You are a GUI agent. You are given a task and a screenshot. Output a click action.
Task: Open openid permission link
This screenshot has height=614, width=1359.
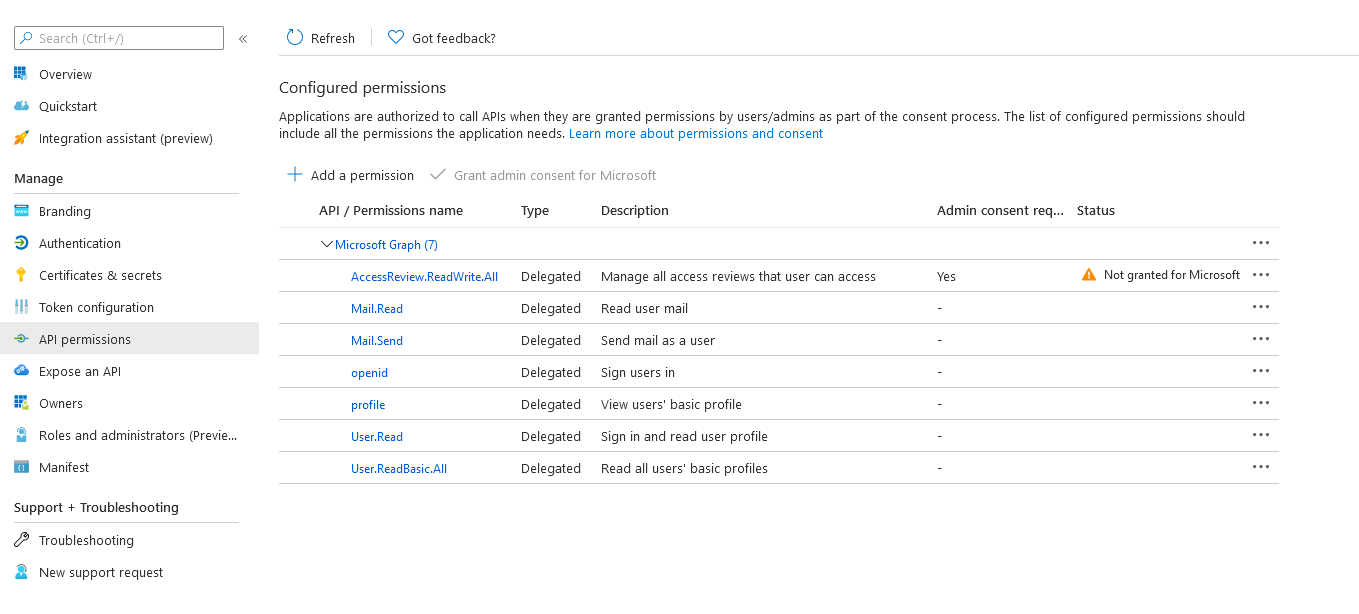click(x=369, y=372)
